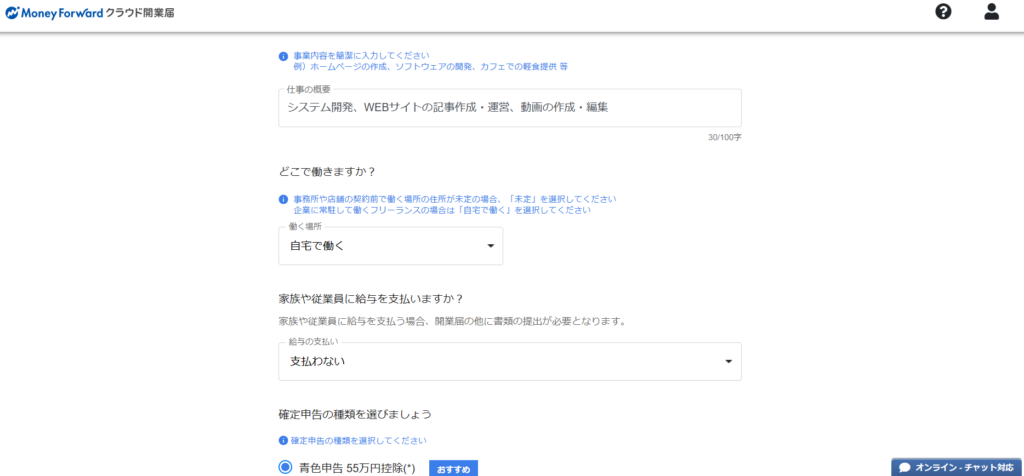Click the Money Forward logo icon
1024x476 pixels.
(x=12, y=13)
